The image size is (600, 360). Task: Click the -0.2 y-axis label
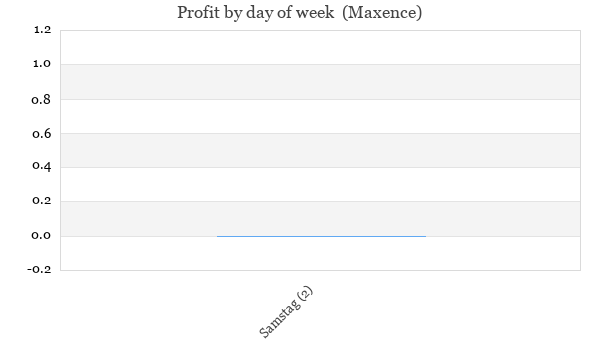point(39,269)
